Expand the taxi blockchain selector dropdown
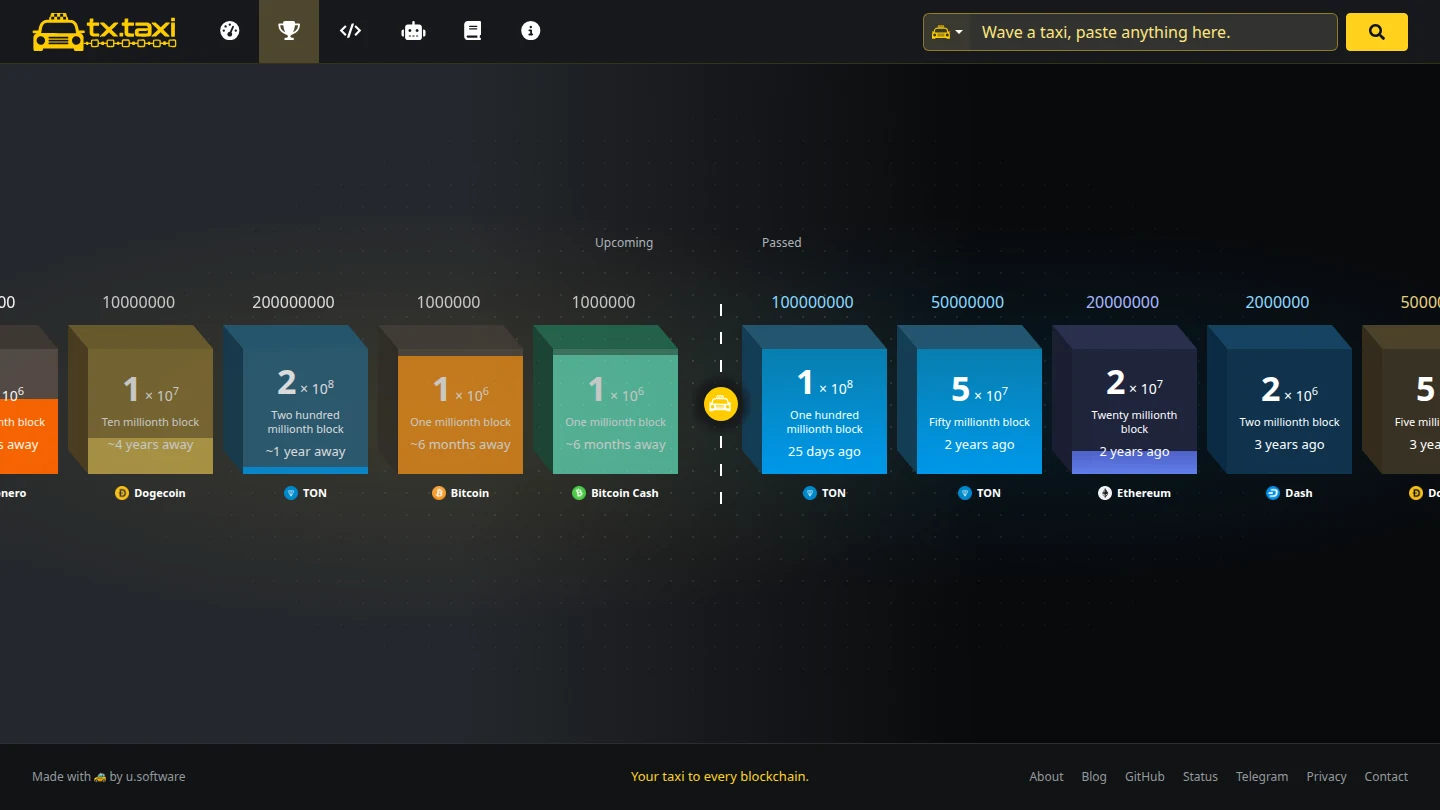1440x810 pixels. point(946,32)
